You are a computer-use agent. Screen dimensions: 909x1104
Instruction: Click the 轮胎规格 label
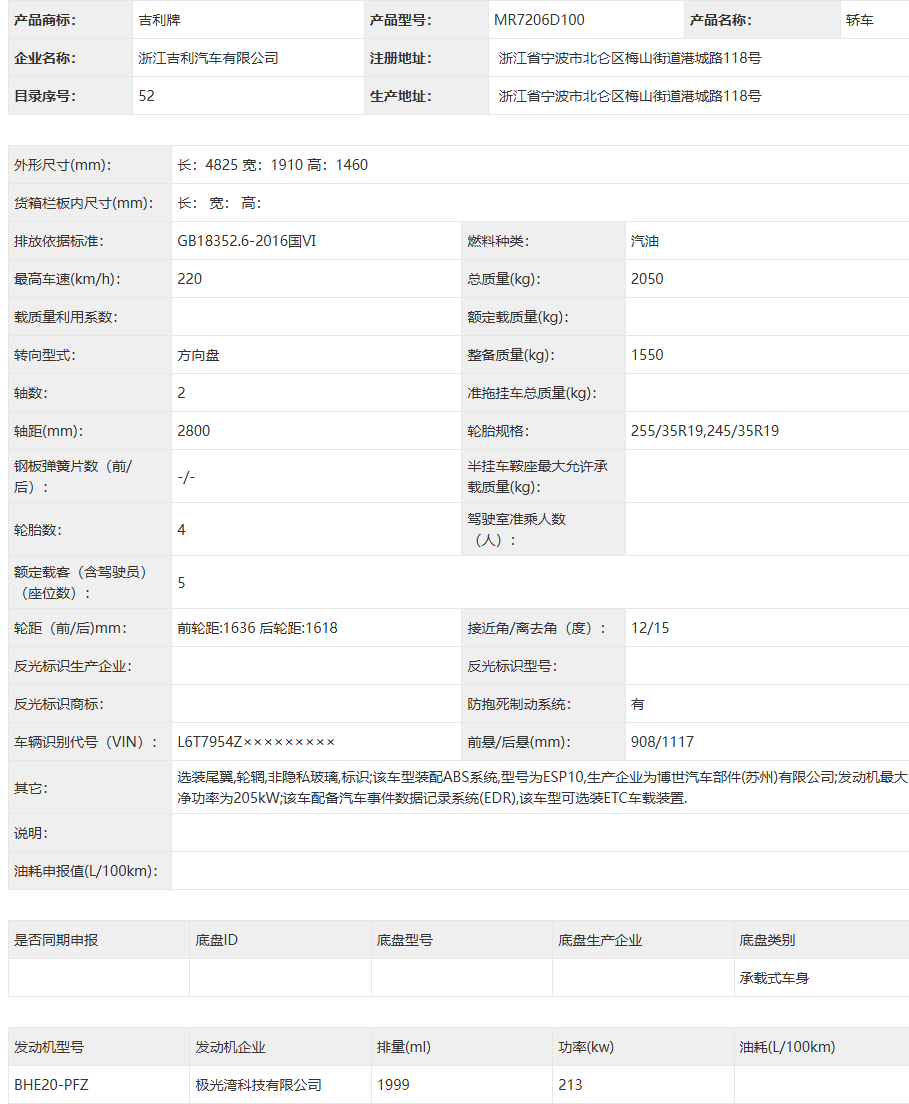pos(498,431)
